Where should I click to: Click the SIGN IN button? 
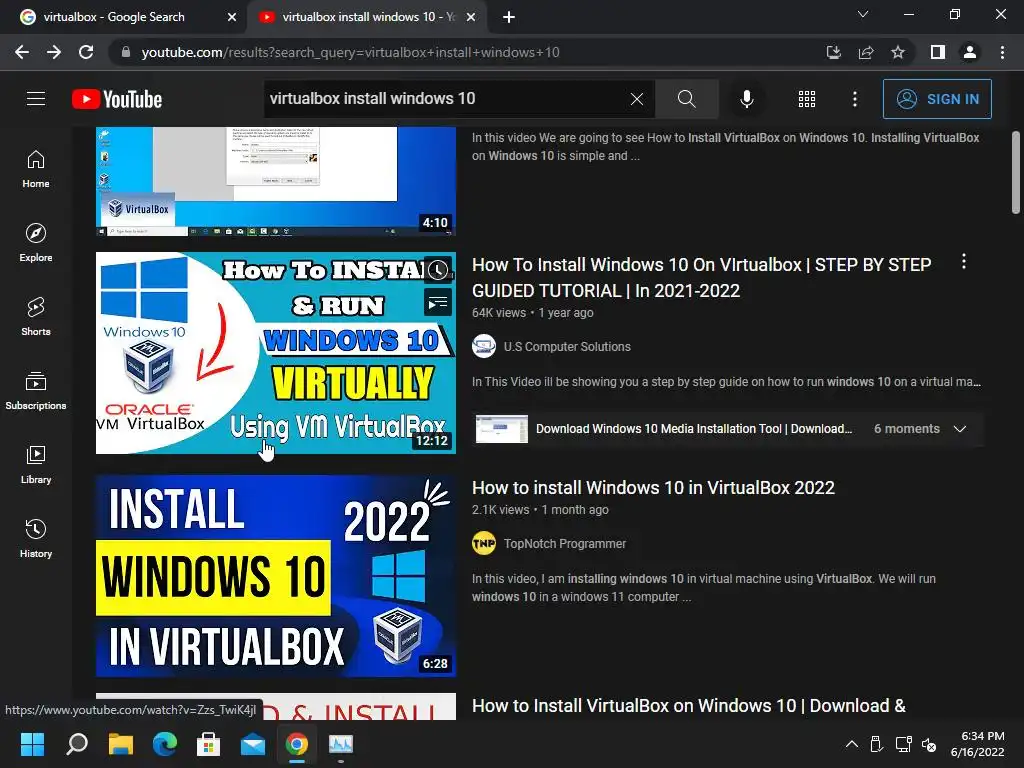(x=936, y=99)
